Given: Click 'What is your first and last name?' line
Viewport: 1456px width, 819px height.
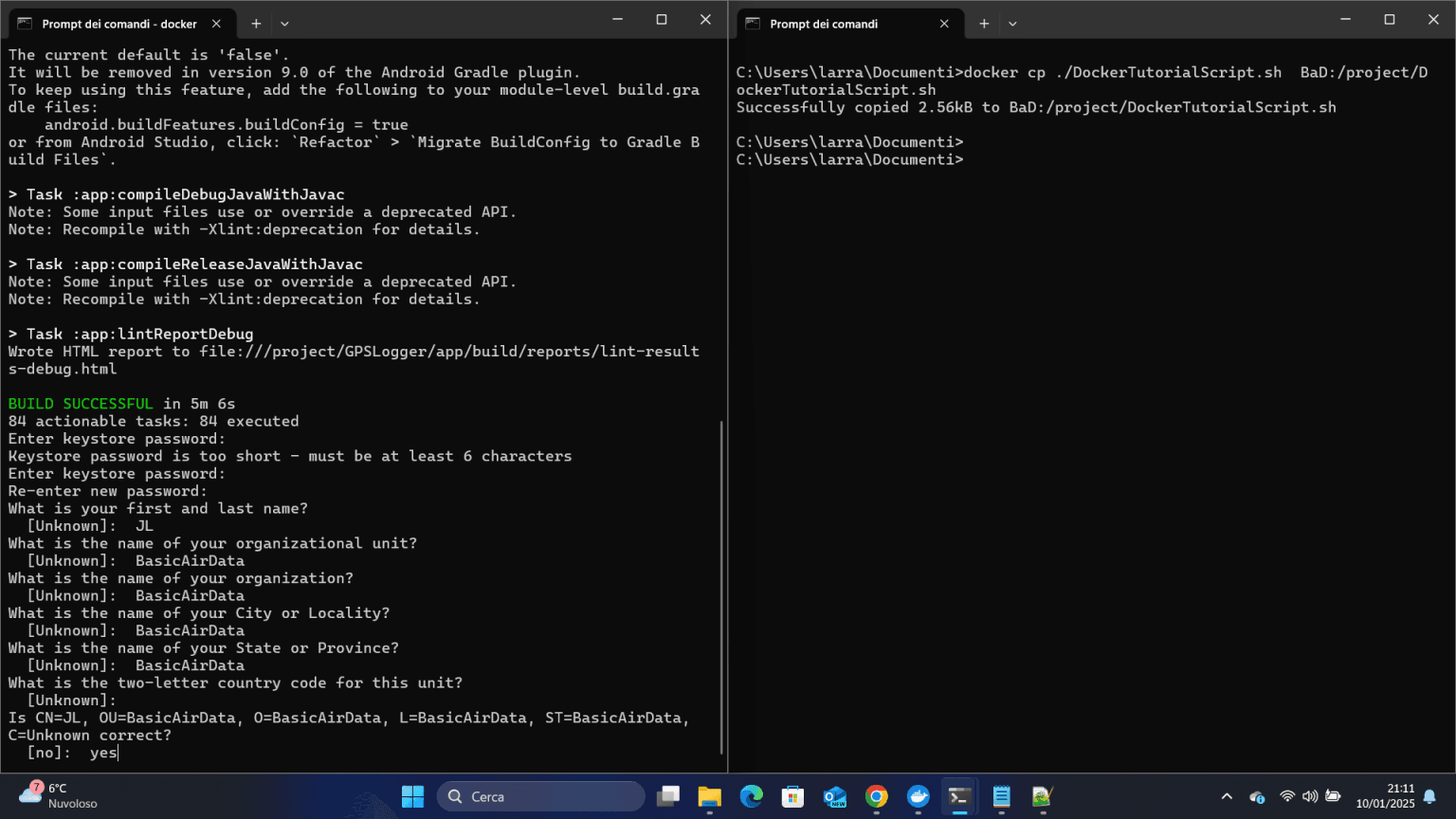Looking at the screenshot, I should click(158, 508).
